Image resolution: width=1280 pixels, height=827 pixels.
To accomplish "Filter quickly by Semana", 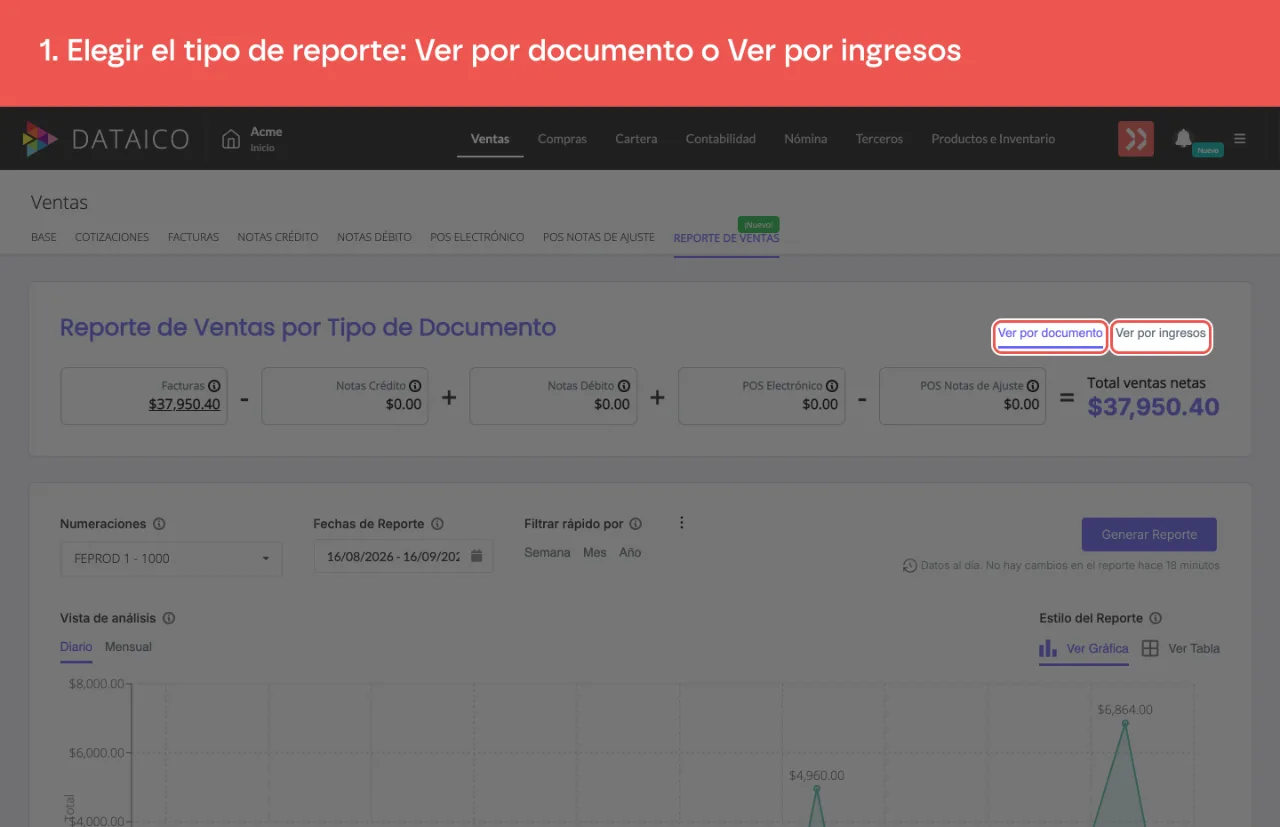I will [x=547, y=553].
